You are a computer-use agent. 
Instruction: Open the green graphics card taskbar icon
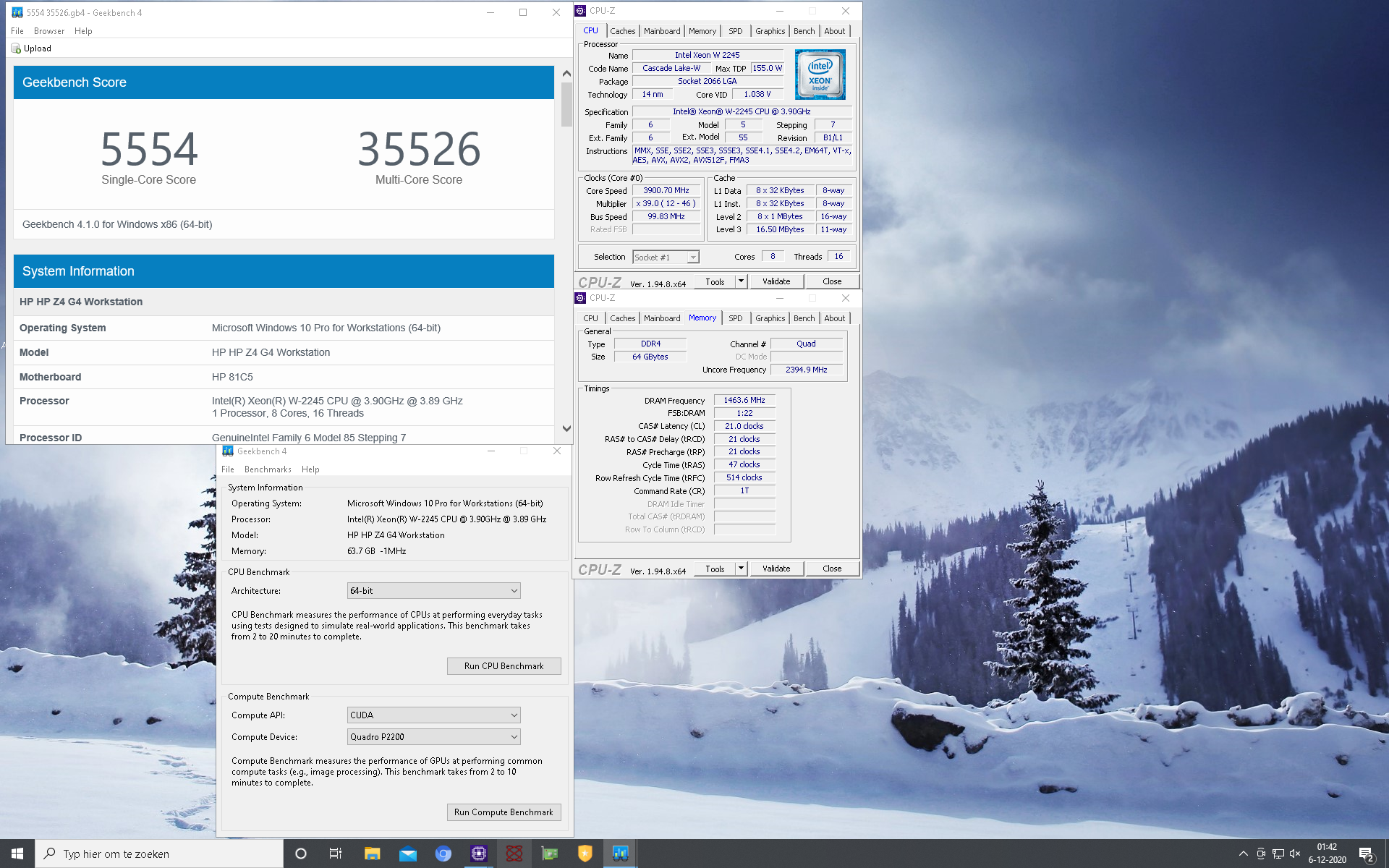(550, 854)
